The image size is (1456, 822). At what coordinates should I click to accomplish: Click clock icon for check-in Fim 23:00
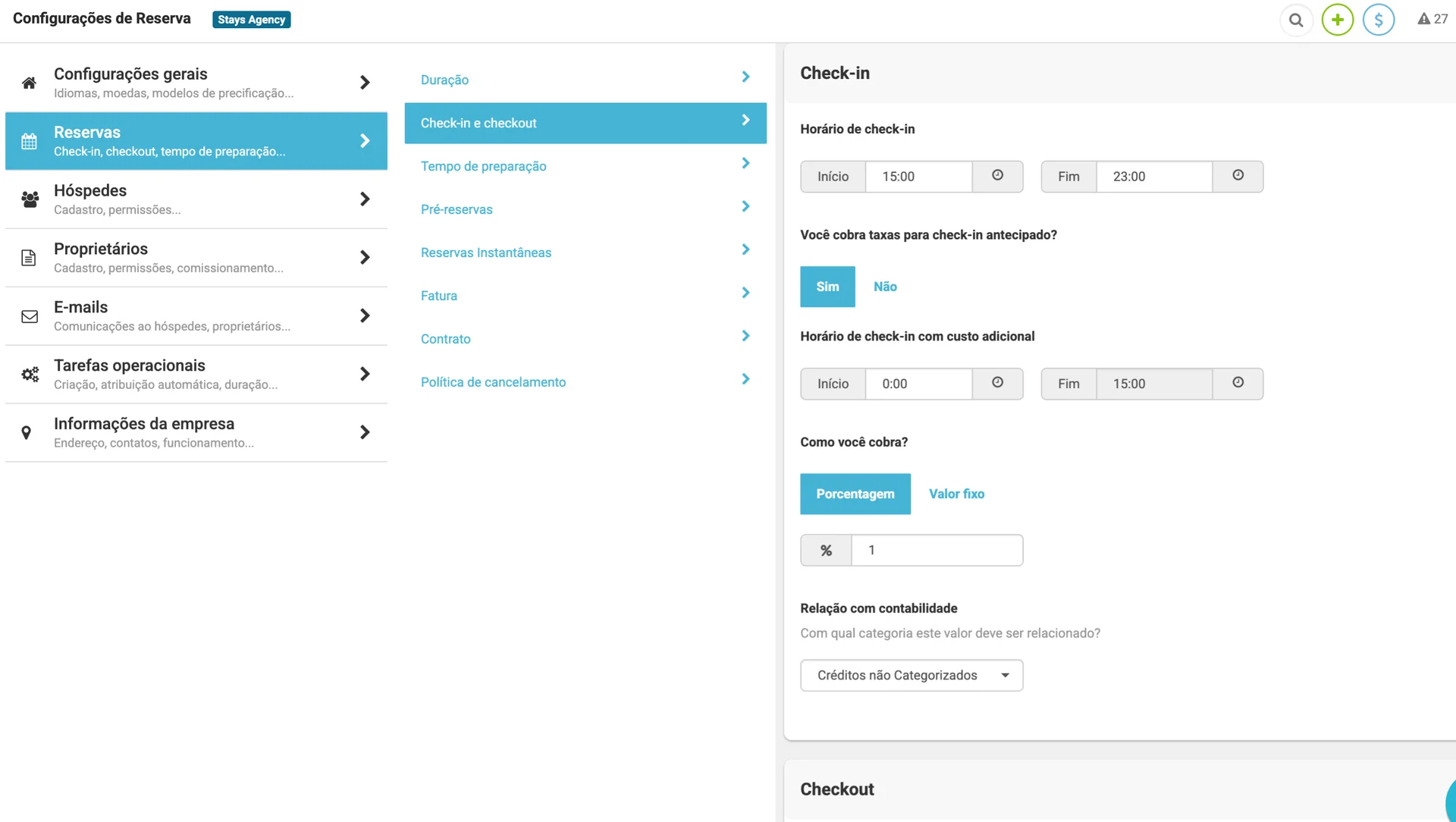(1238, 176)
